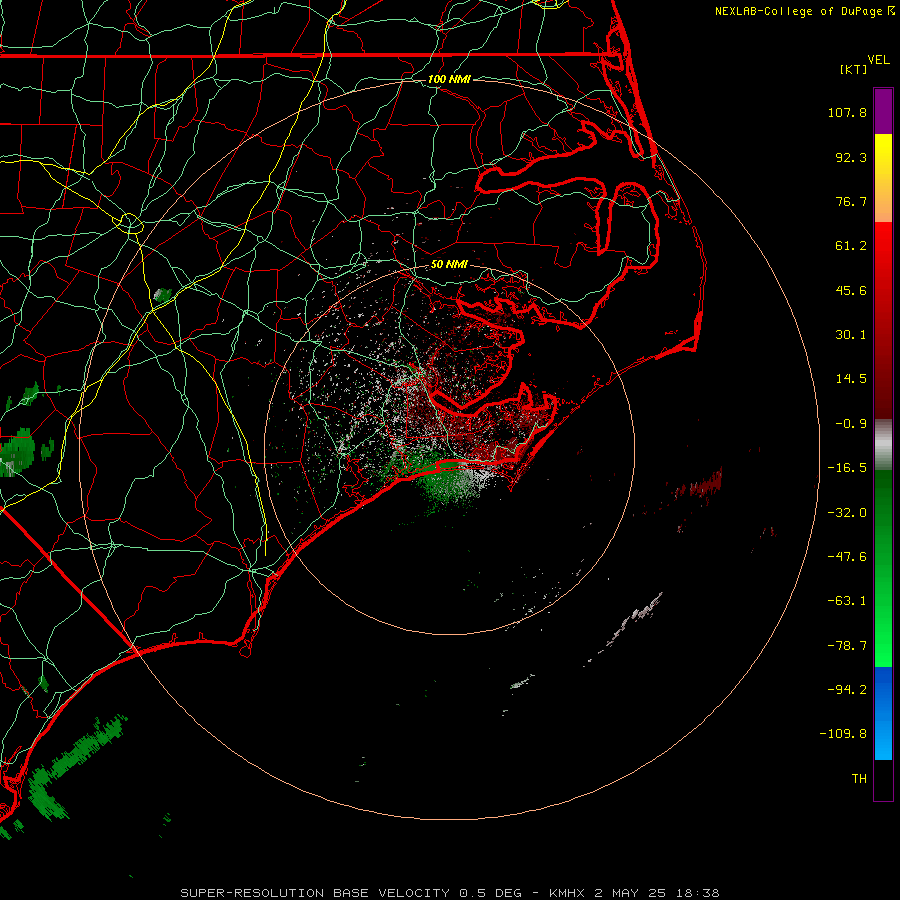Click the red velocity echo east of the 50 NMI ring
Image resolution: width=900 pixels, height=900 pixels.
[699, 484]
